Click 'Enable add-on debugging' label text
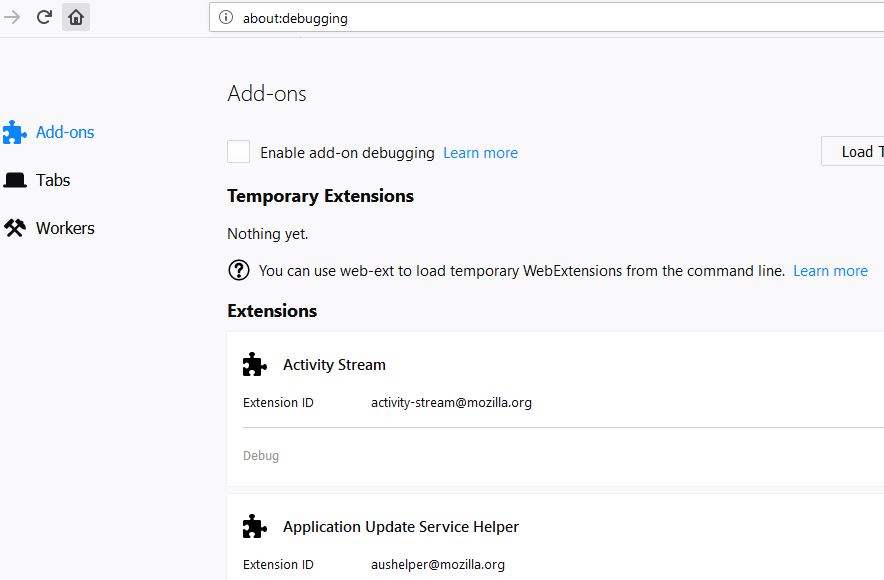The height and width of the screenshot is (580, 884). 347,153
